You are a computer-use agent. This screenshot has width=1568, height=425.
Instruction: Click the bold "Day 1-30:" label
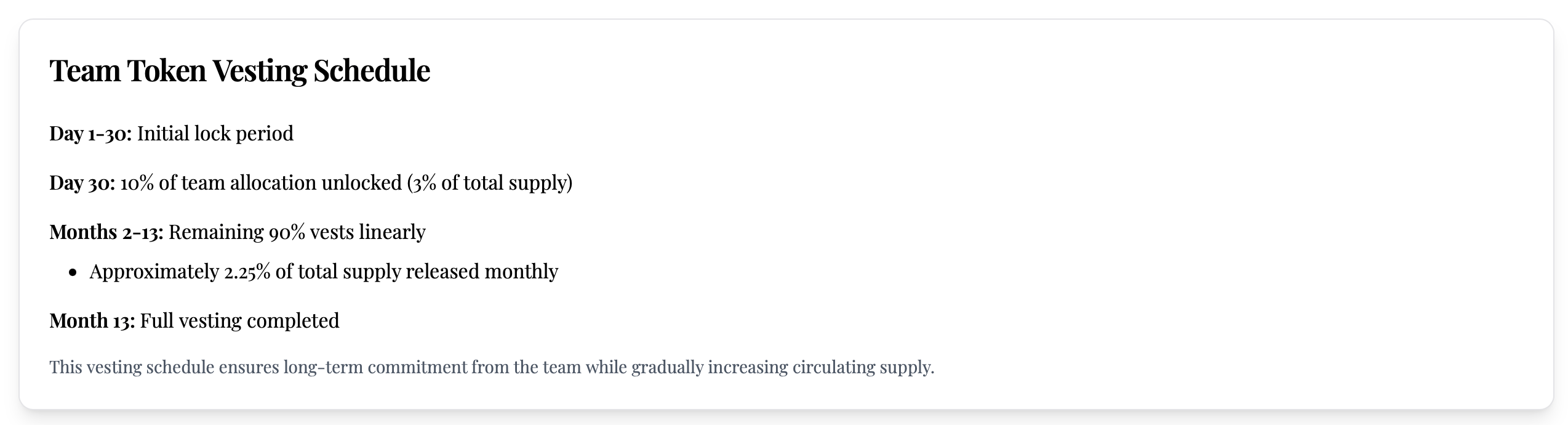point(90,134)
